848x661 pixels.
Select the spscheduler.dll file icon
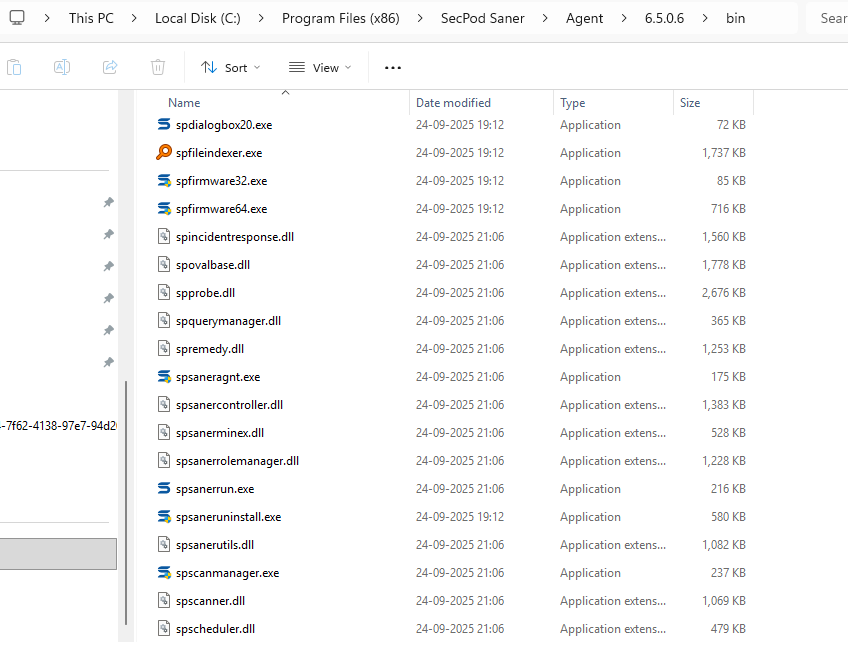164,629
